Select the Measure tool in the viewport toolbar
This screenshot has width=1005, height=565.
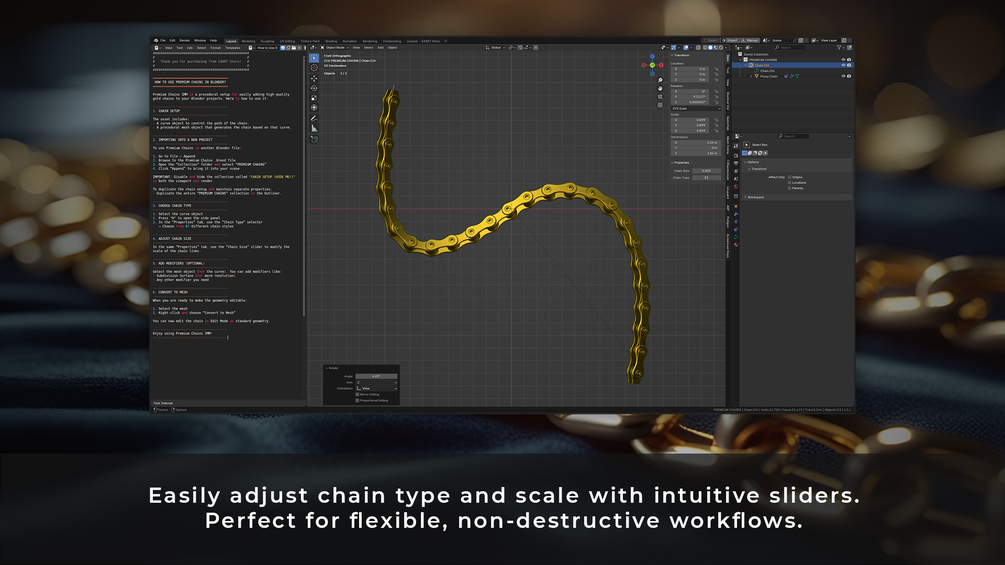314,128
